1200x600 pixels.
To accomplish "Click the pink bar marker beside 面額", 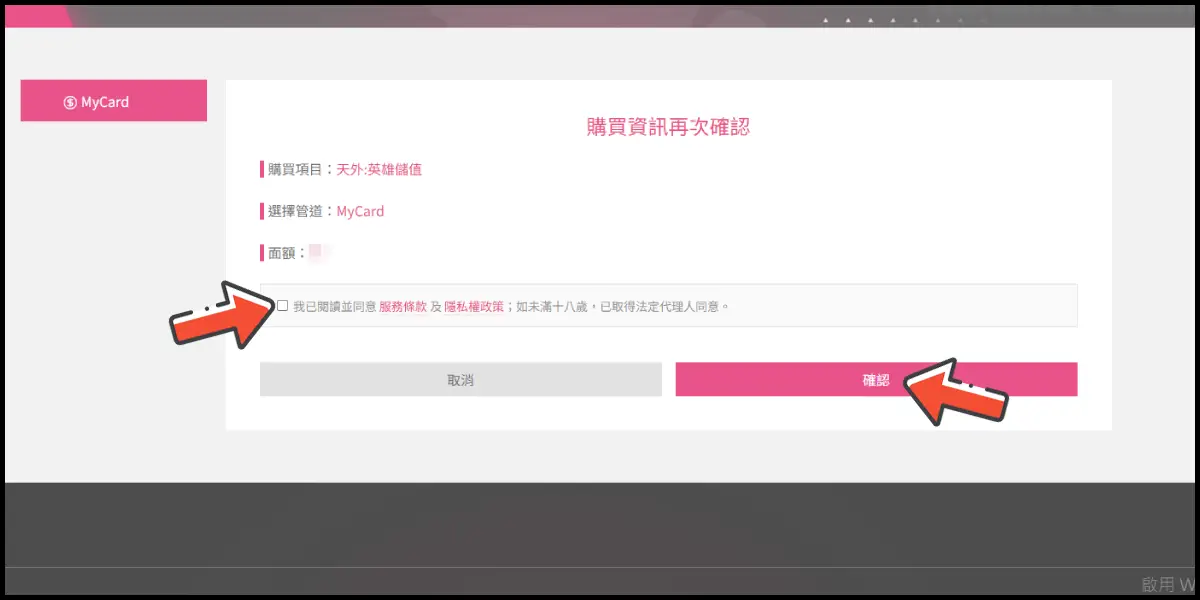I will coord(262,253).
